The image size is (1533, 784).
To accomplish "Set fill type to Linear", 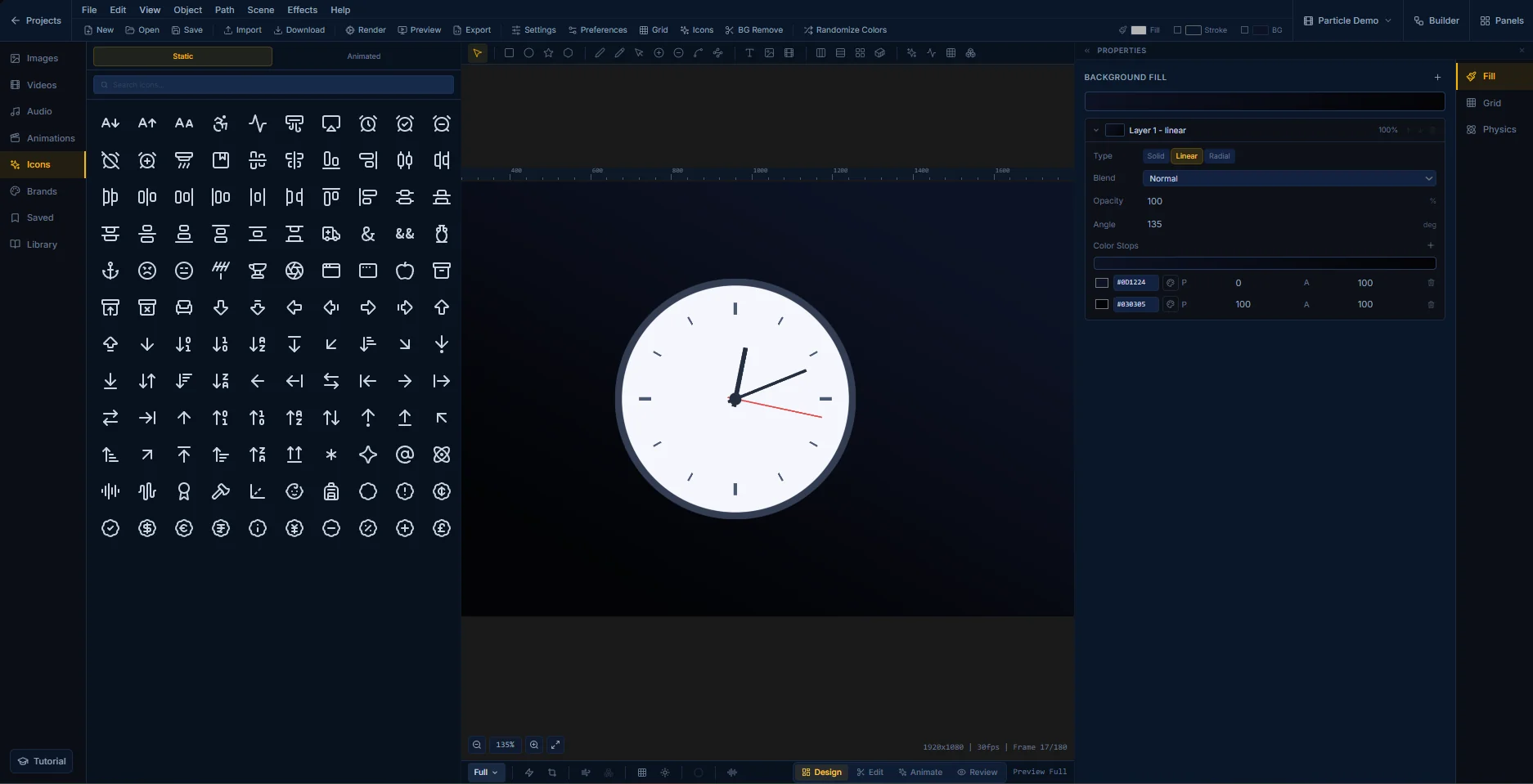I will click(x=1186, y=156).
